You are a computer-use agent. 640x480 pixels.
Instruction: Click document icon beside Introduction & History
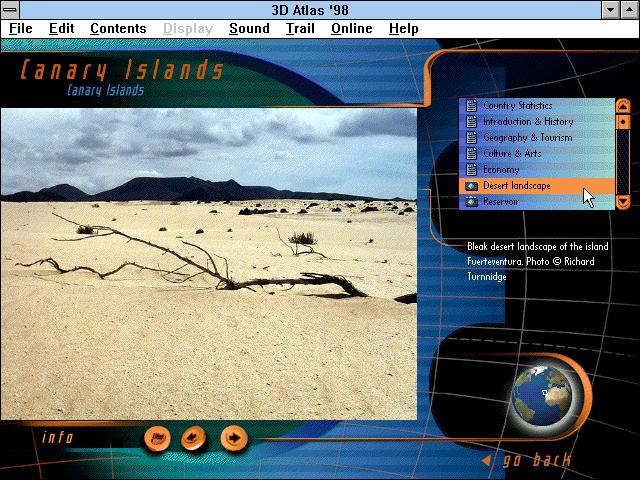pos(471,122)
